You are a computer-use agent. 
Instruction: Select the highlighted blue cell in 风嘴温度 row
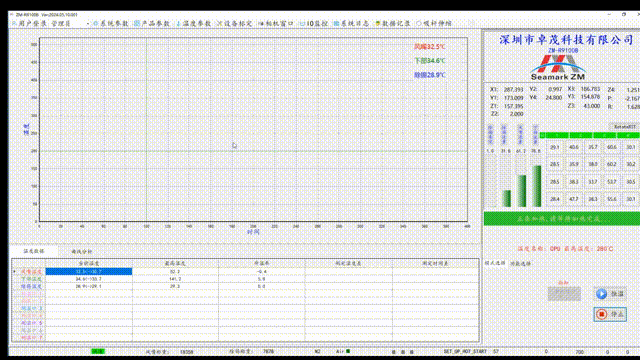(89, 271)
